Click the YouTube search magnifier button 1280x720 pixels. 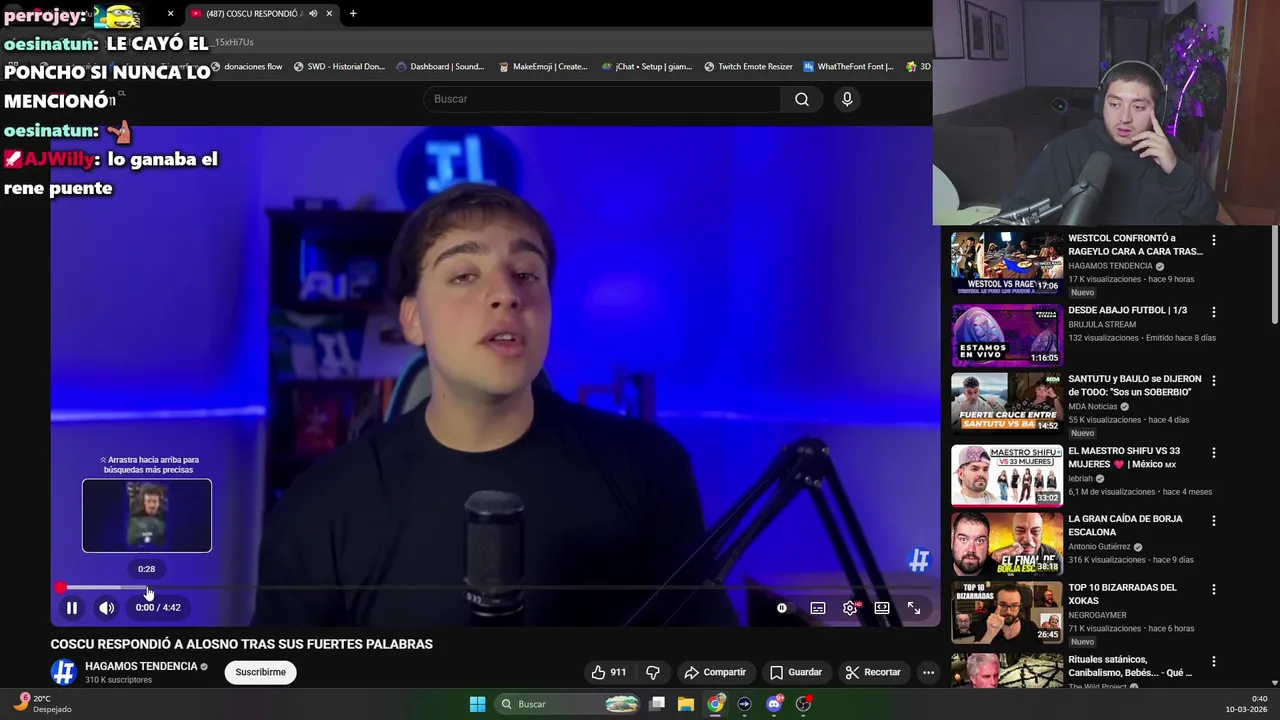802,99
